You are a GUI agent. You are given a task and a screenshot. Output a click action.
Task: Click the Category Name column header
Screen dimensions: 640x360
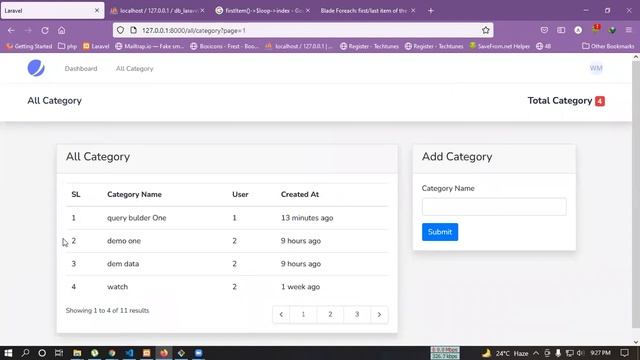134,194
